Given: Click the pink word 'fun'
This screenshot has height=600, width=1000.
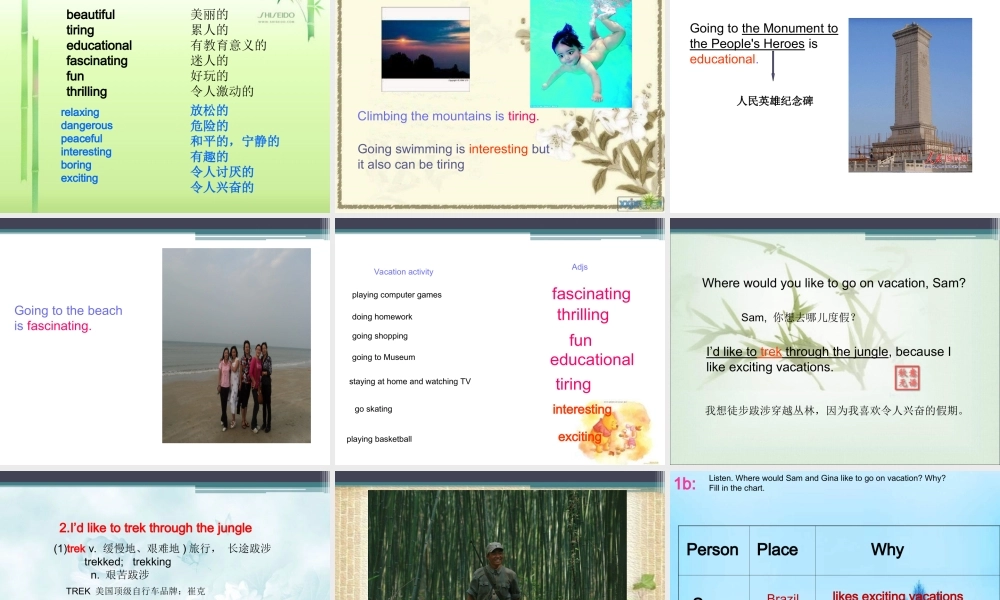Looking at the screenshot, I should click(x=580, y=340).
